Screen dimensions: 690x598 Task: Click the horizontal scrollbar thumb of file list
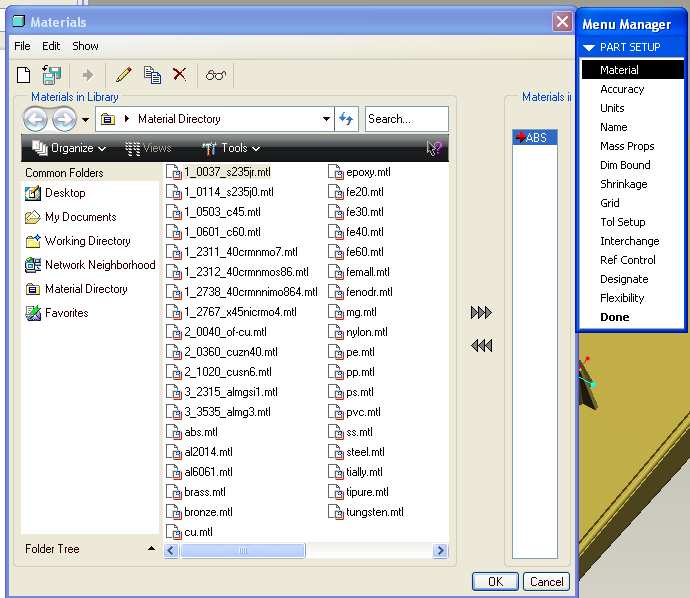[x=243, y=550]
